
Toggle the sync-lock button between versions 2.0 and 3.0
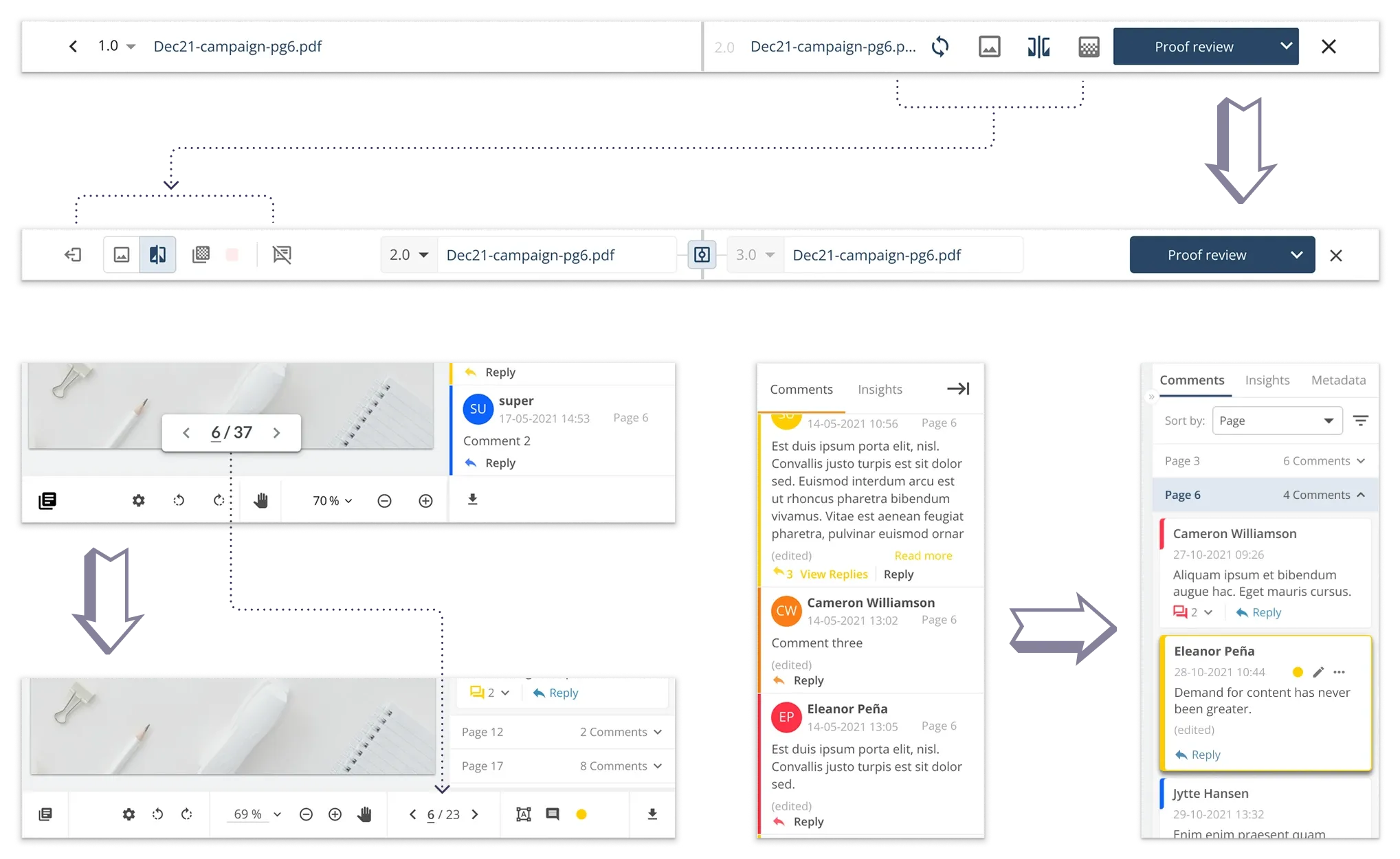(702, 255)
